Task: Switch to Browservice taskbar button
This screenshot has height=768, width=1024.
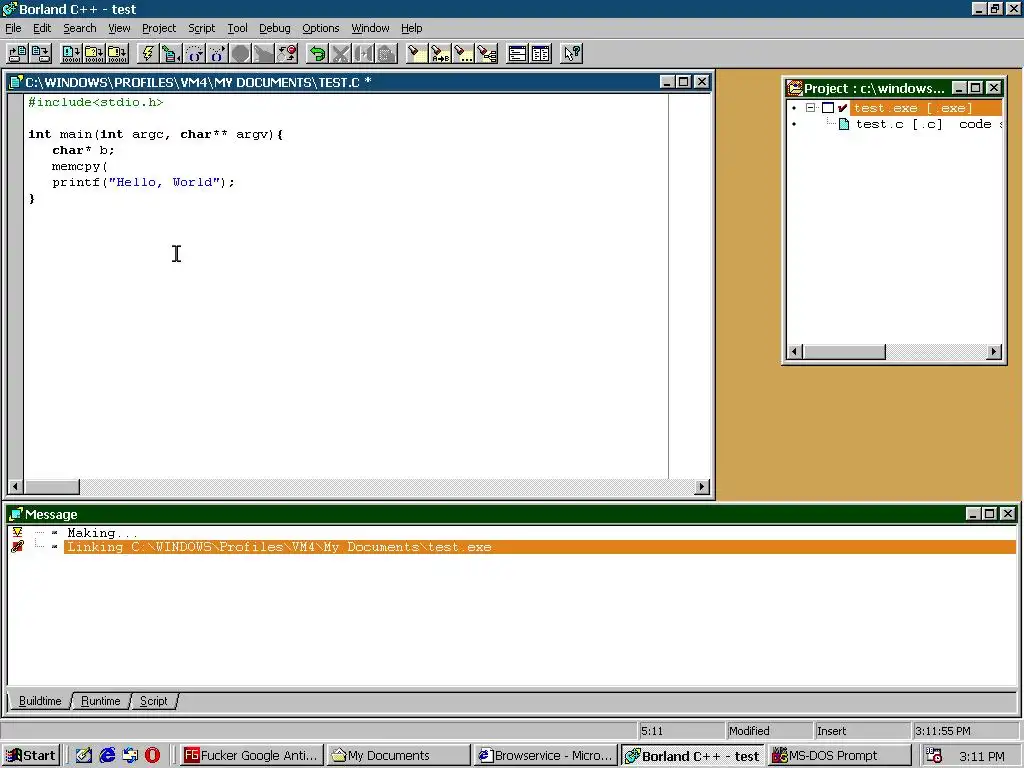Action: tap(545, 756)
